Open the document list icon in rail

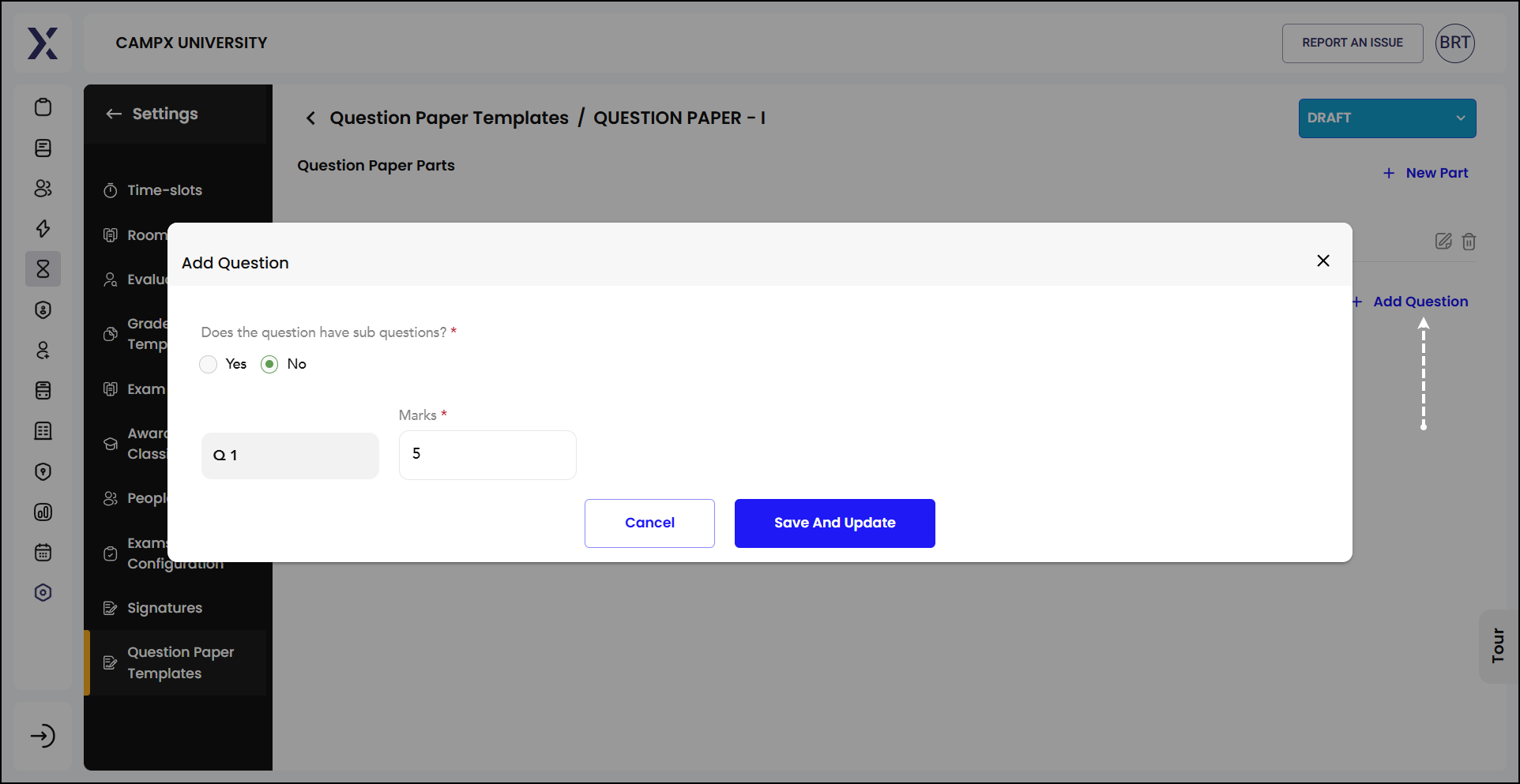[x=43, y=148]
